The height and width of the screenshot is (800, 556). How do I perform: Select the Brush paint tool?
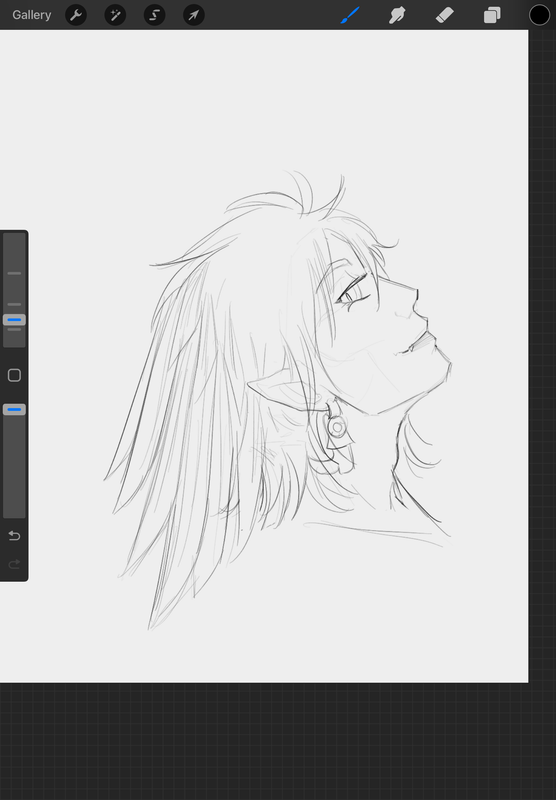350,15
